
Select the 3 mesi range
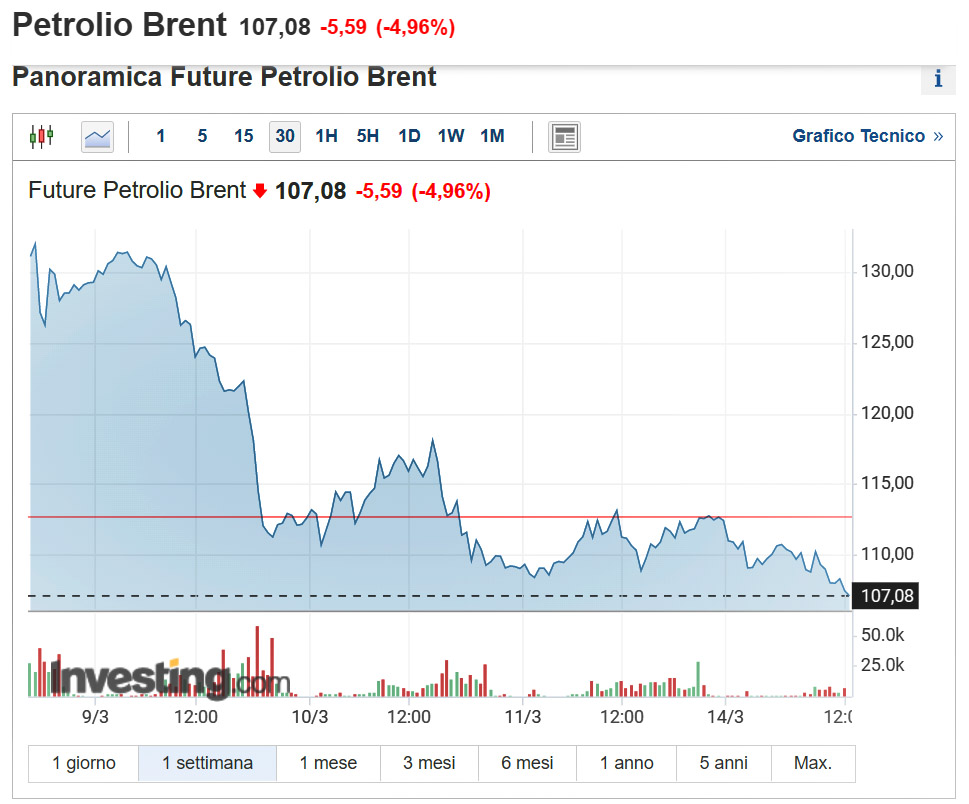coord(429,763)
